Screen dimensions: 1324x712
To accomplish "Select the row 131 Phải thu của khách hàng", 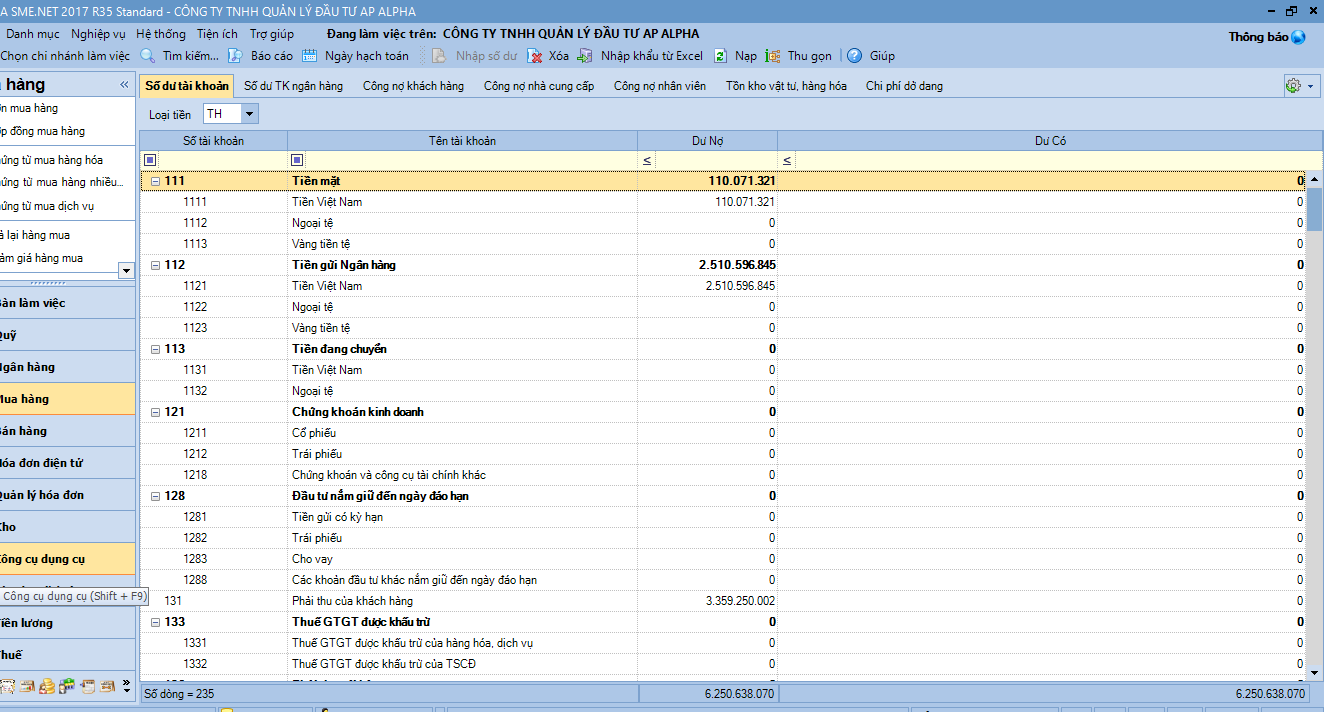I will [722, 601].
